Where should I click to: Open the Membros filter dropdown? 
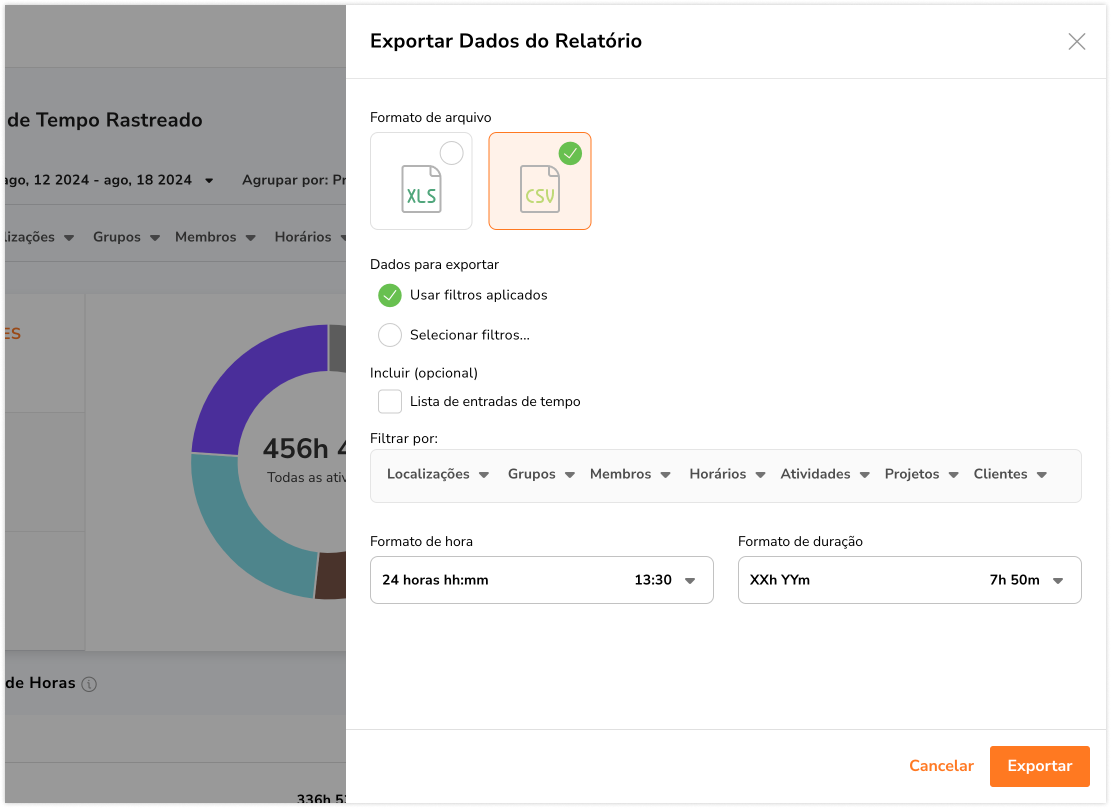[x=630, y=473]
